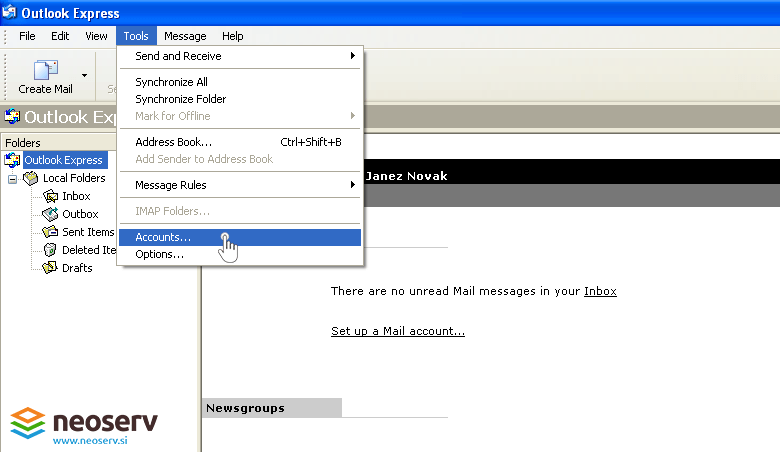
Task: Click the Local Folders icon
Action: point(31,178)
